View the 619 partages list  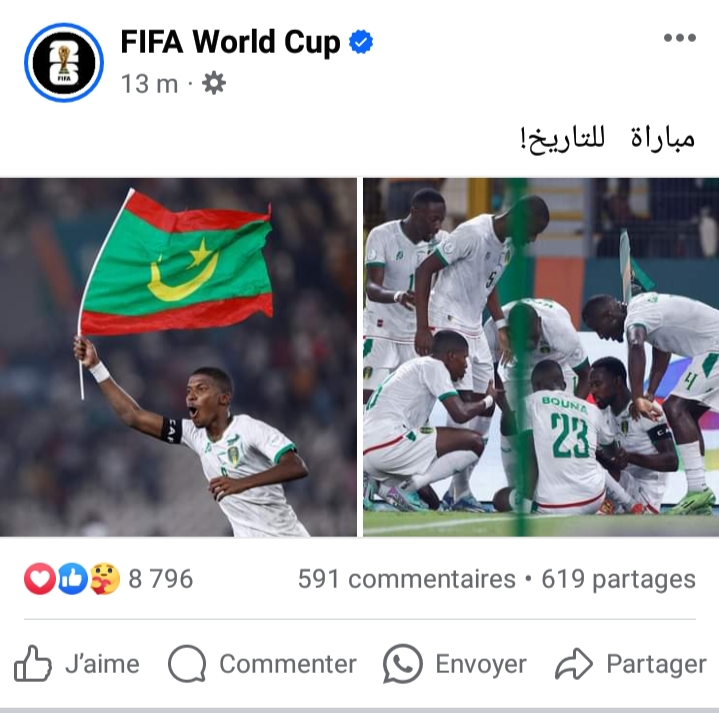[x=619, y=579]
